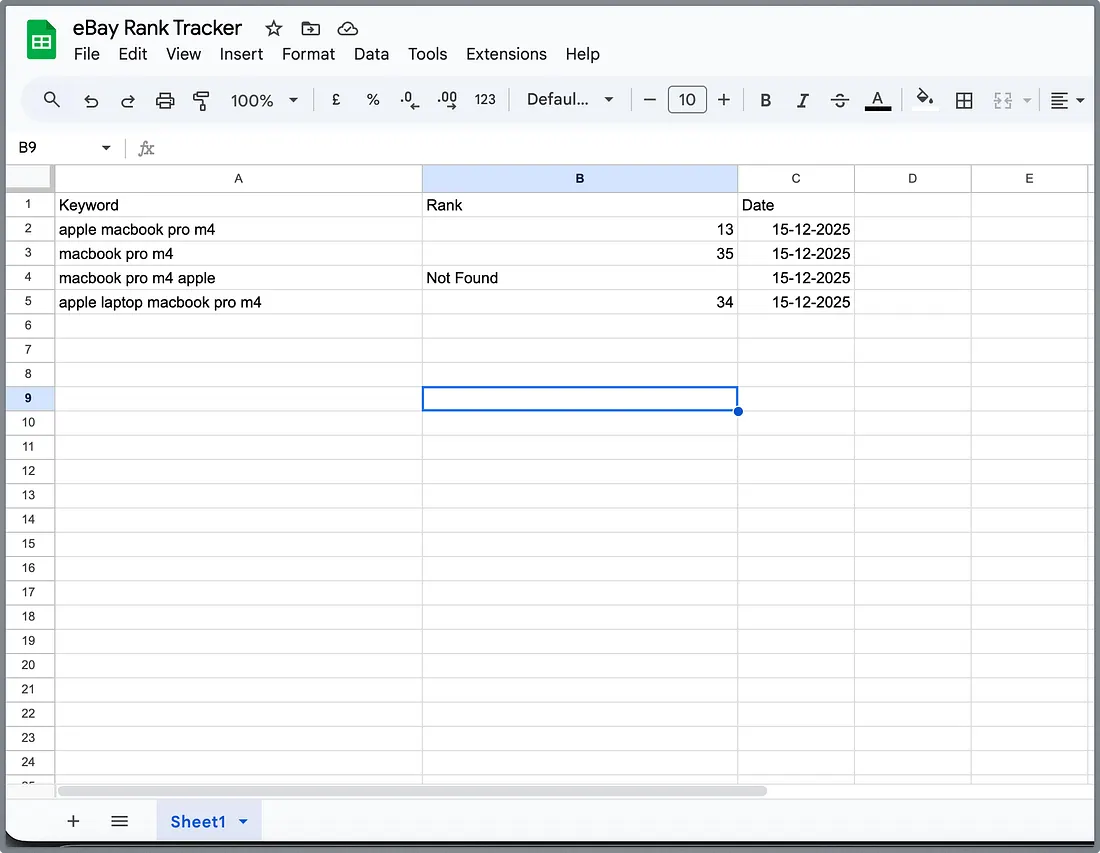The width and height of the screenshot is (1100, 853).
Task: Click the move to folder icon
Action: tap(310, 28)
